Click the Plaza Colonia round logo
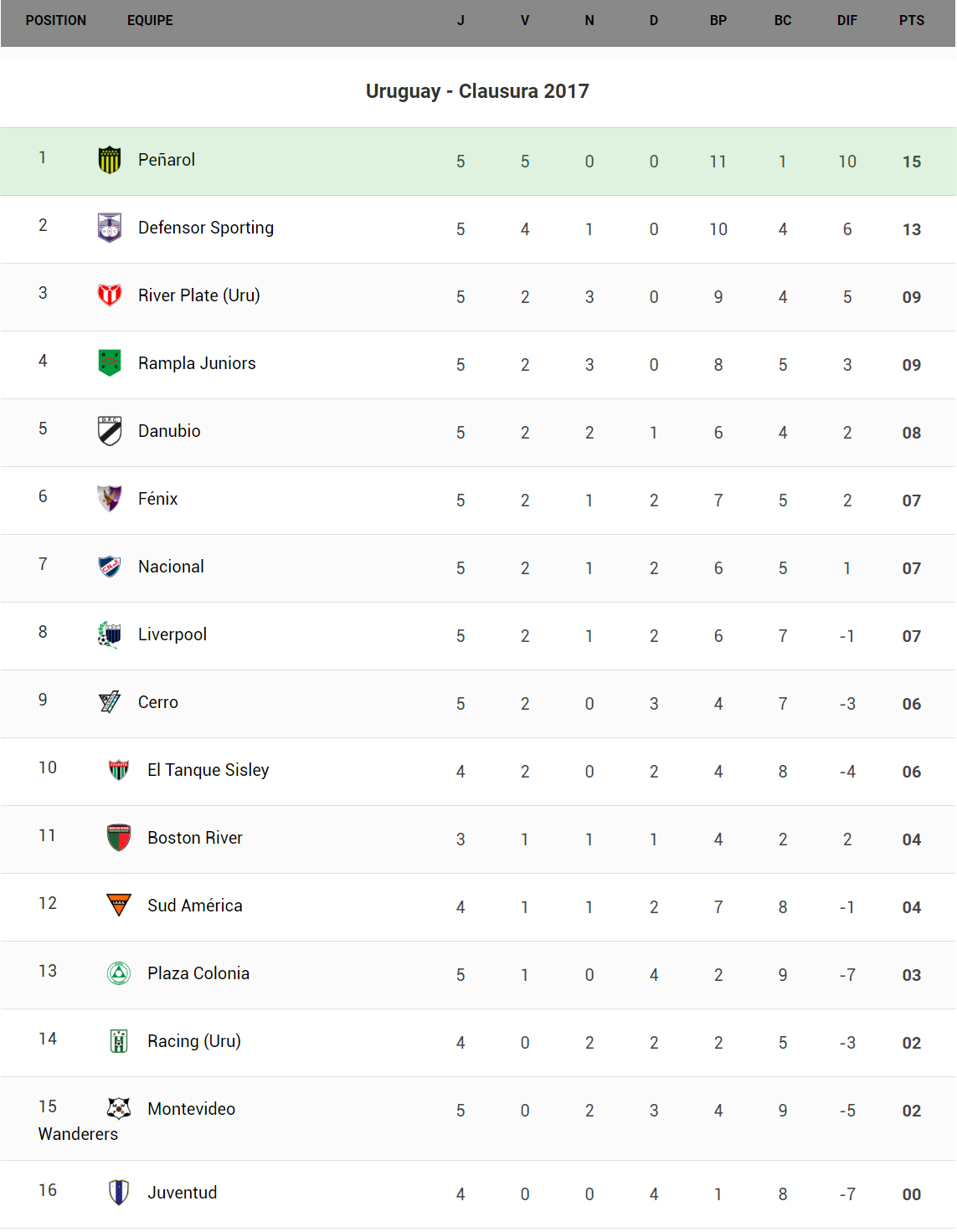The width and height of the screenshot is (957, 1232). (119, 973)
